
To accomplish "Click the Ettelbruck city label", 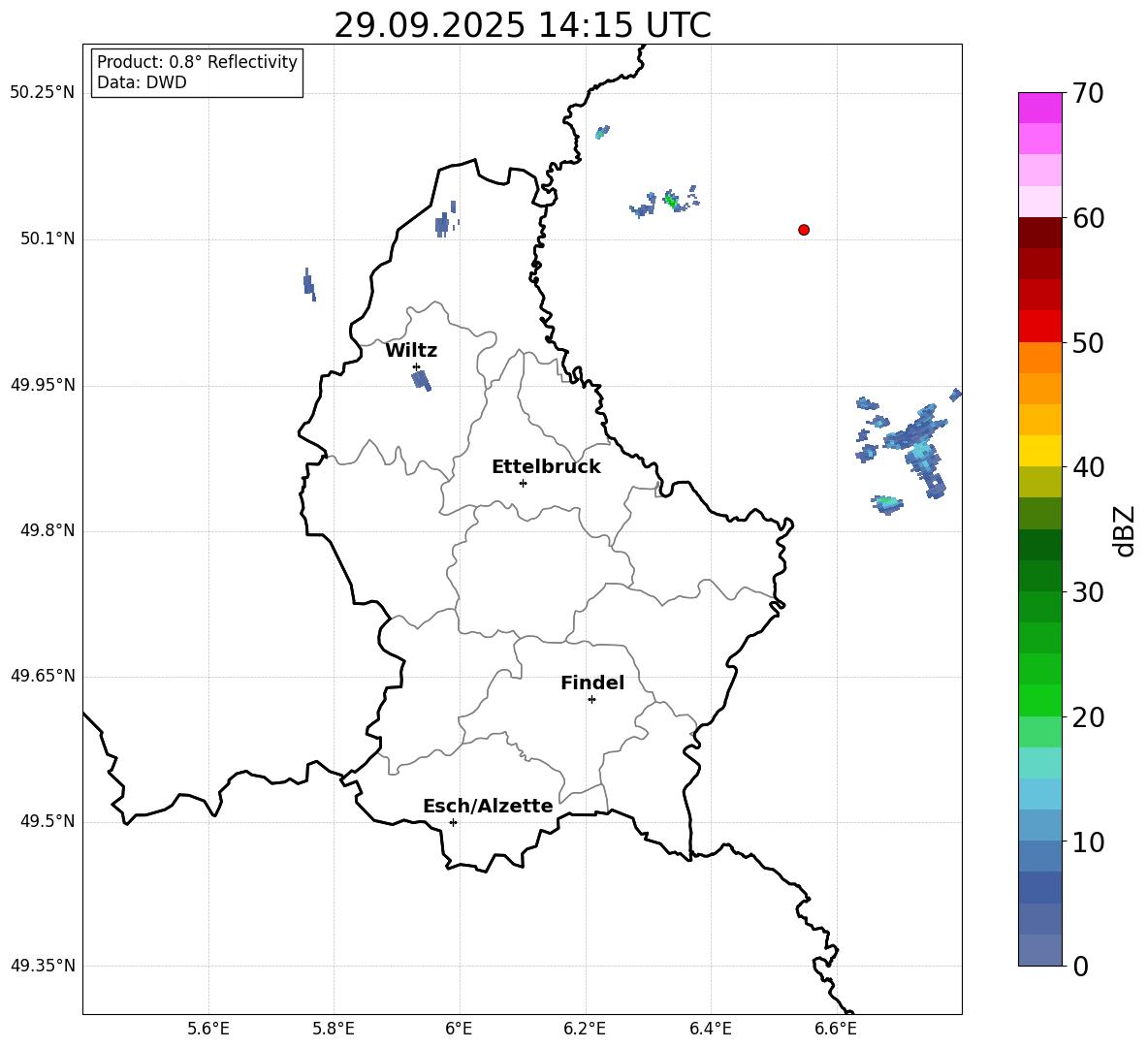I will [546, 467].
